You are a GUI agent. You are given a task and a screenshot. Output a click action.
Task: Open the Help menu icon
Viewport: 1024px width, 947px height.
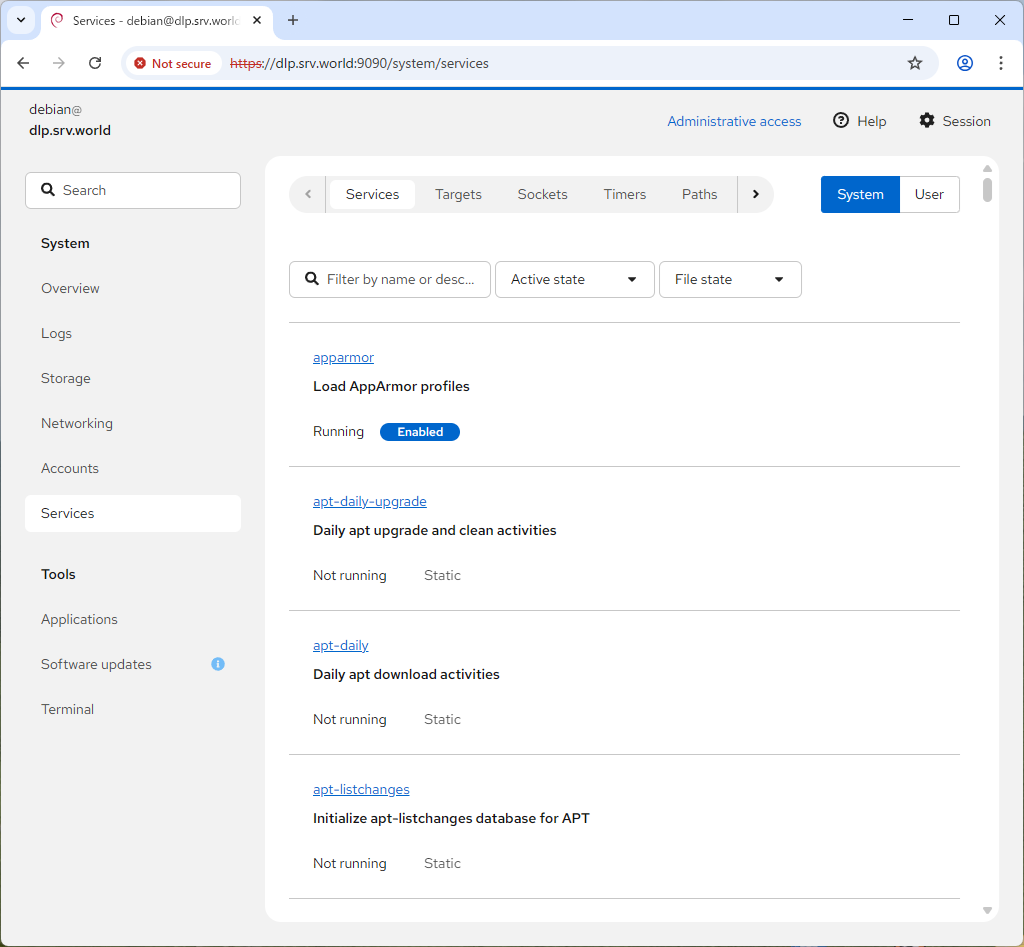[841, 121]
